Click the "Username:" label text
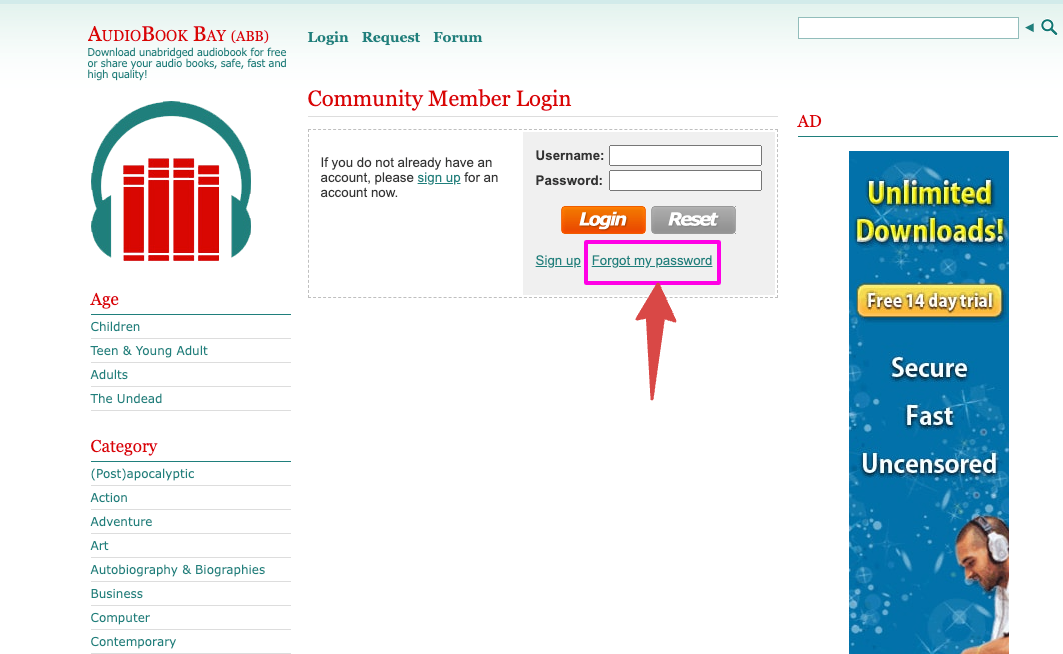 point(569,155)
